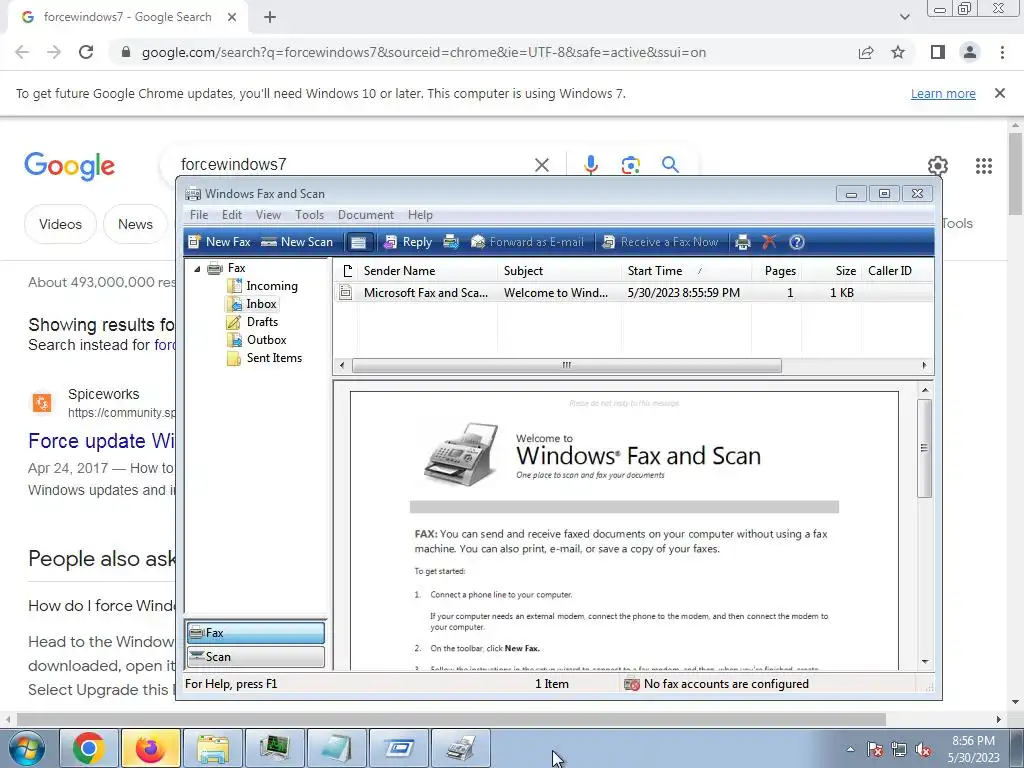Click right arrow of message list scrollbar
Viewport: 1024px width, 768px height.
tap(924, 366)
